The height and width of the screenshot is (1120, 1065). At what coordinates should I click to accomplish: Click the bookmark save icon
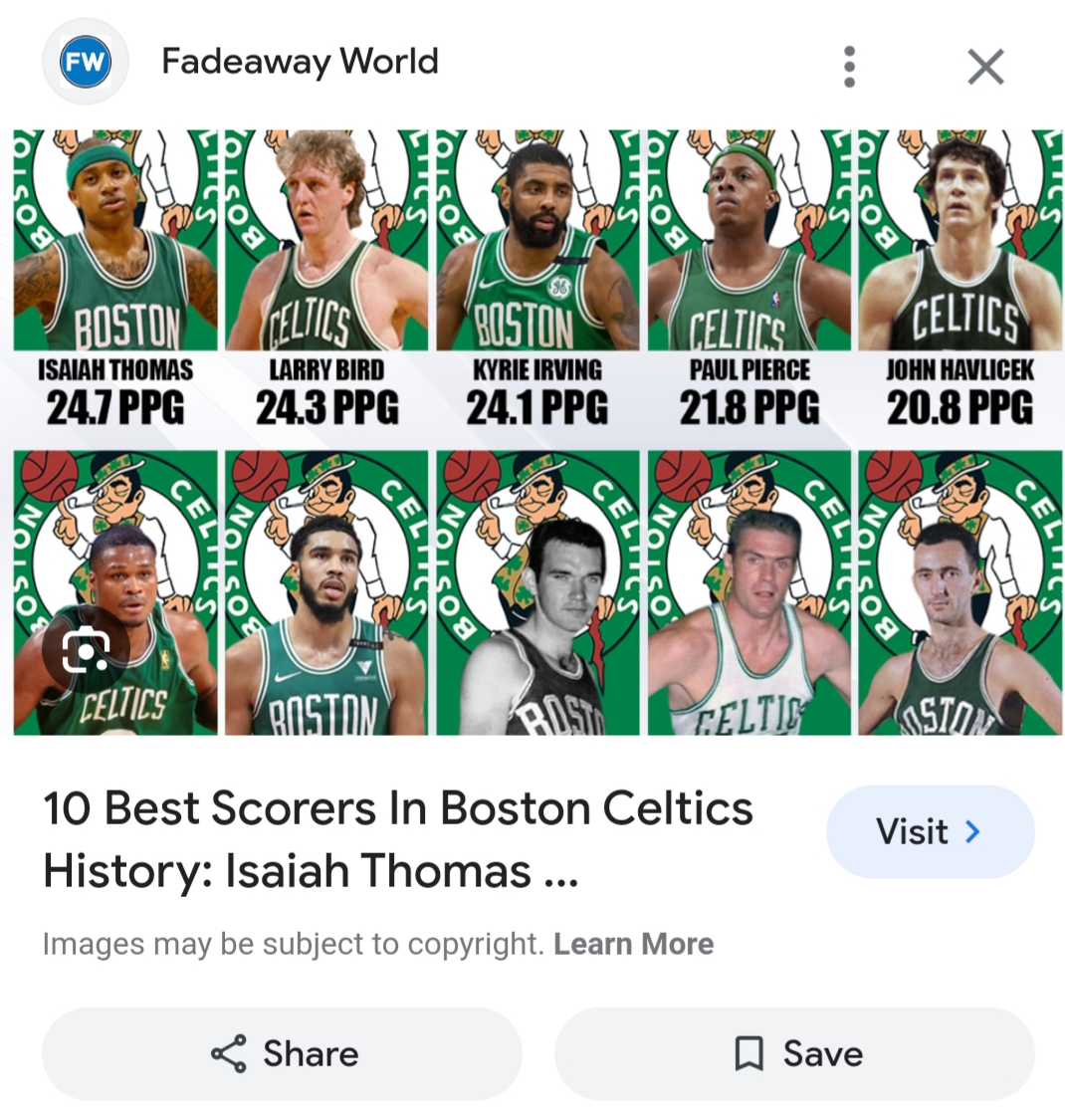[x=748, y=1053]
